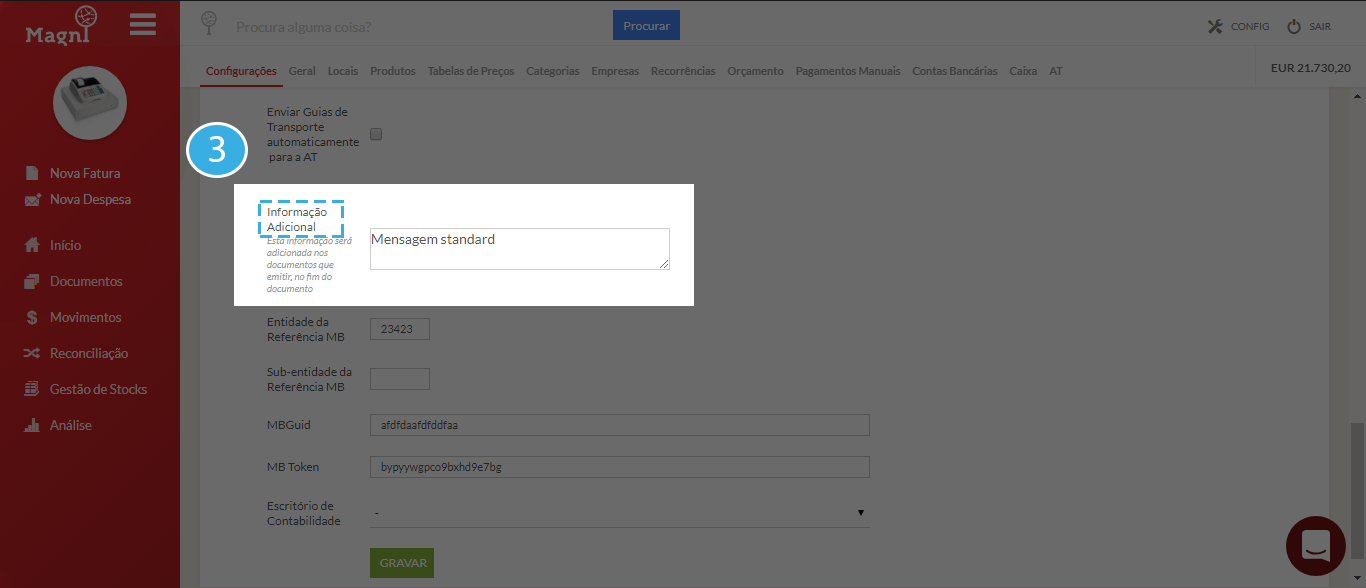1366x588 pixels.
Task: Click SAIR to log out
Action: [x=1320, y=27]
